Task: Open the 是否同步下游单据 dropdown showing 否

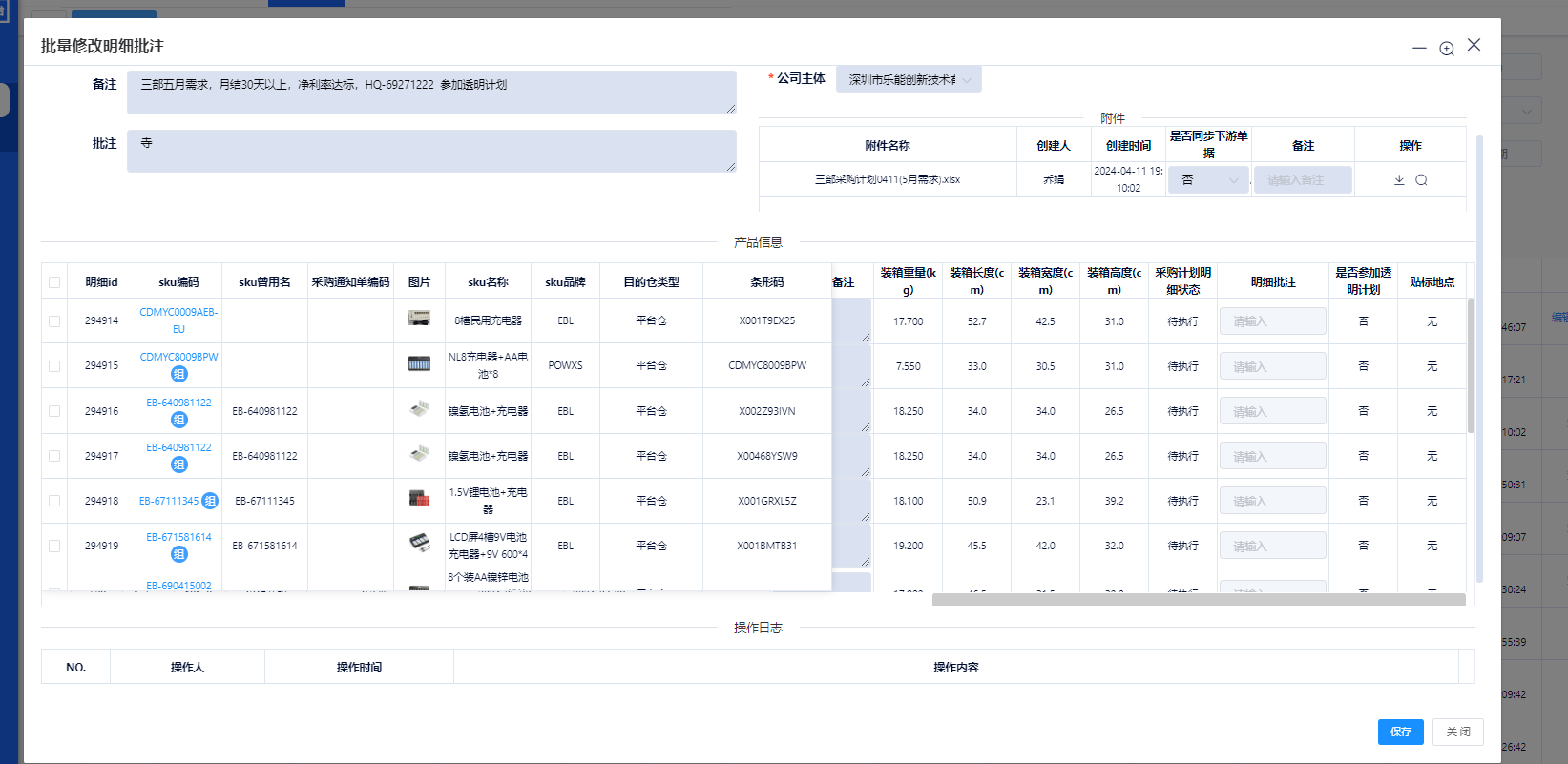Action: point(1208,179)
